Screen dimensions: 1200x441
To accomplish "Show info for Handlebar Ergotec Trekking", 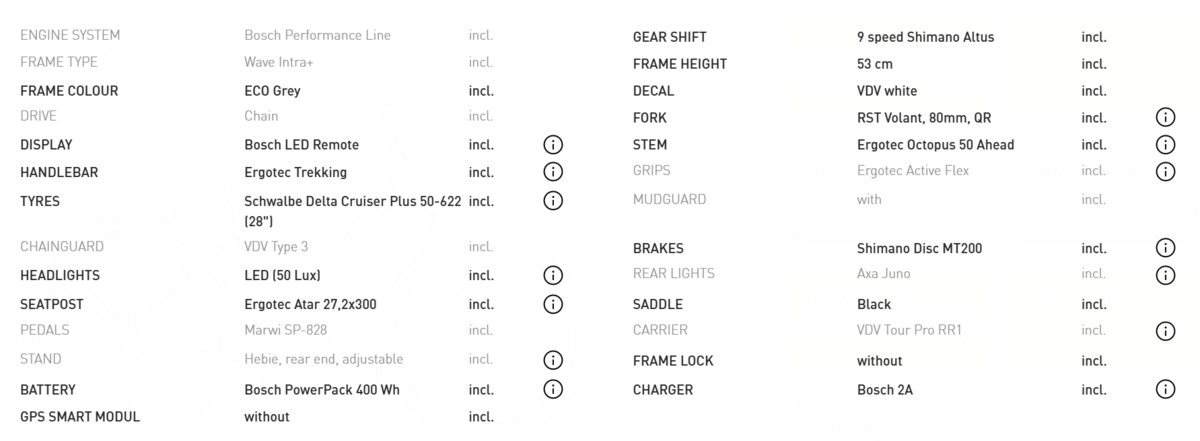I will [553, 172].
